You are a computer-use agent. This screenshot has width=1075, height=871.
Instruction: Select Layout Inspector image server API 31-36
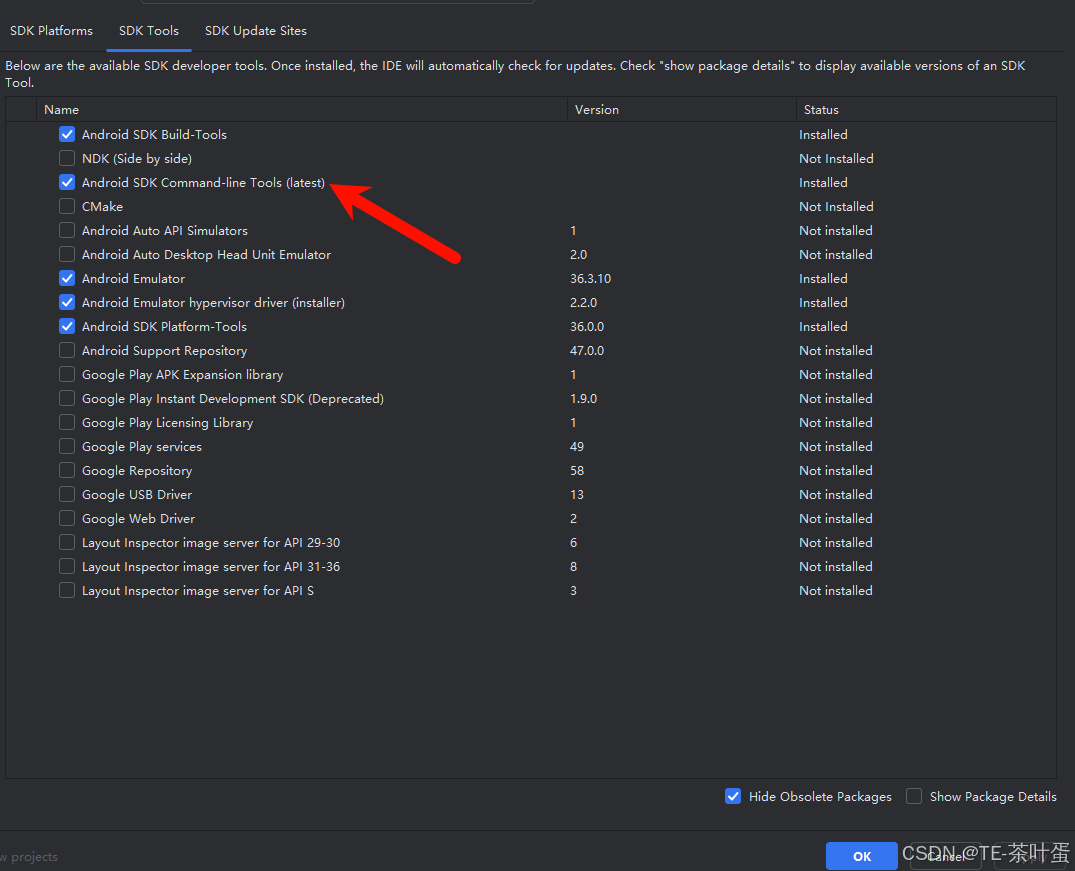coord(211,566)
